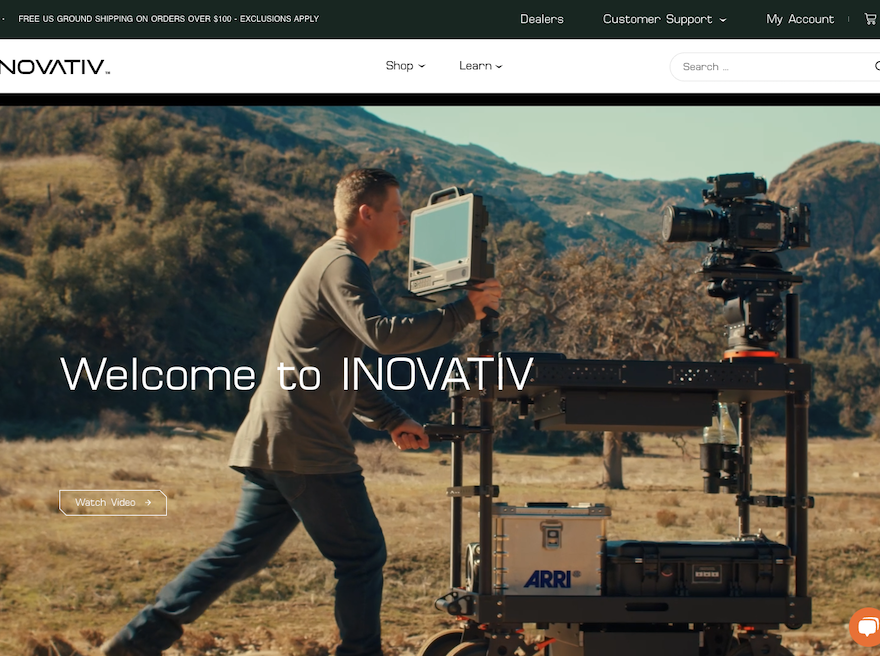Click the Welcome to INOVATIV heading

coord(297,374)
